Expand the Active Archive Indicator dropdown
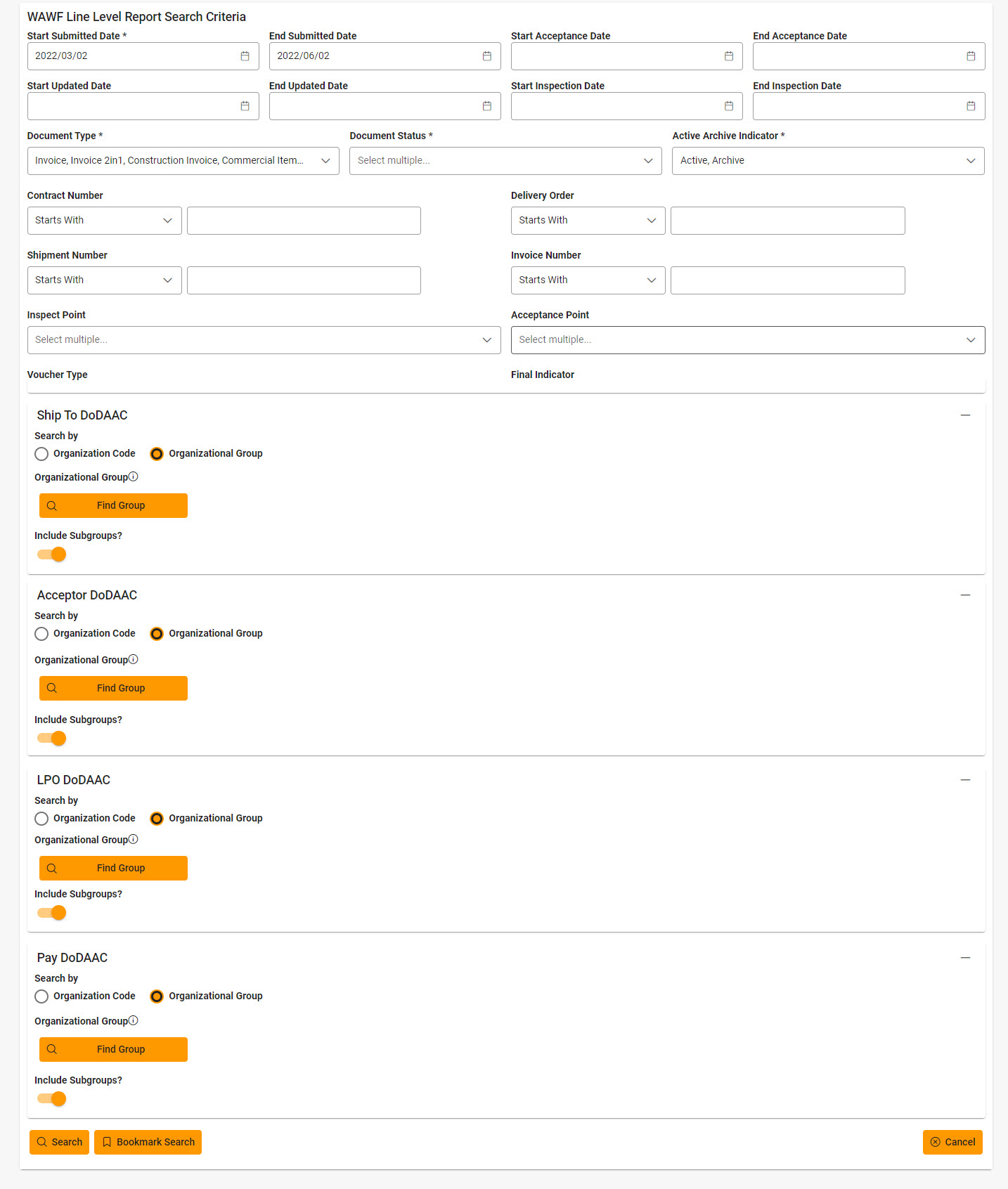Image resolution: width=1008 pixels, height=1189 pixels. pos(827,161)
